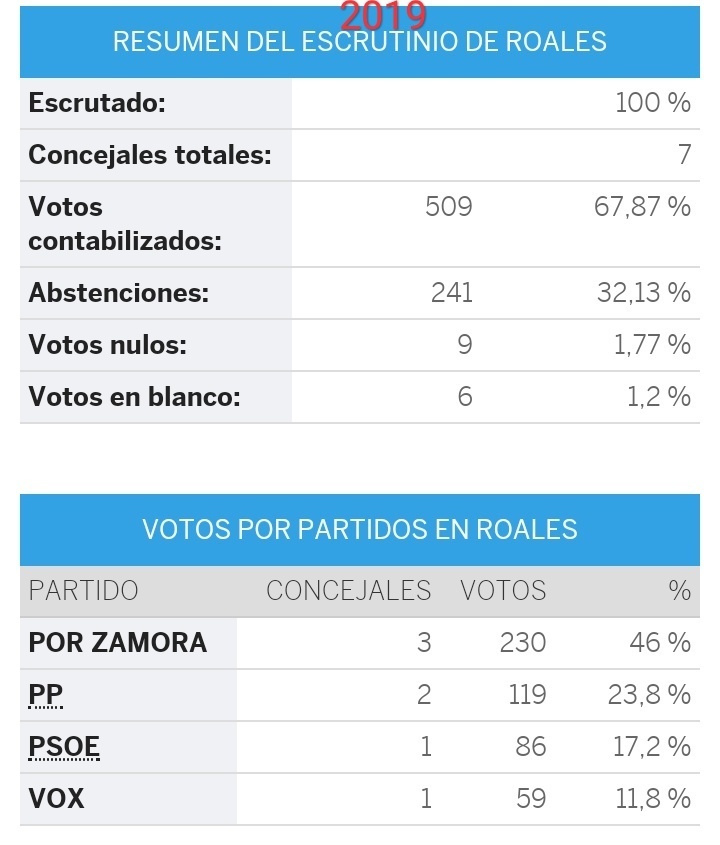The width and height of the screenshot is (720, 845).
Task: Click the PARTIDO column header
Action: pos(84,590)
